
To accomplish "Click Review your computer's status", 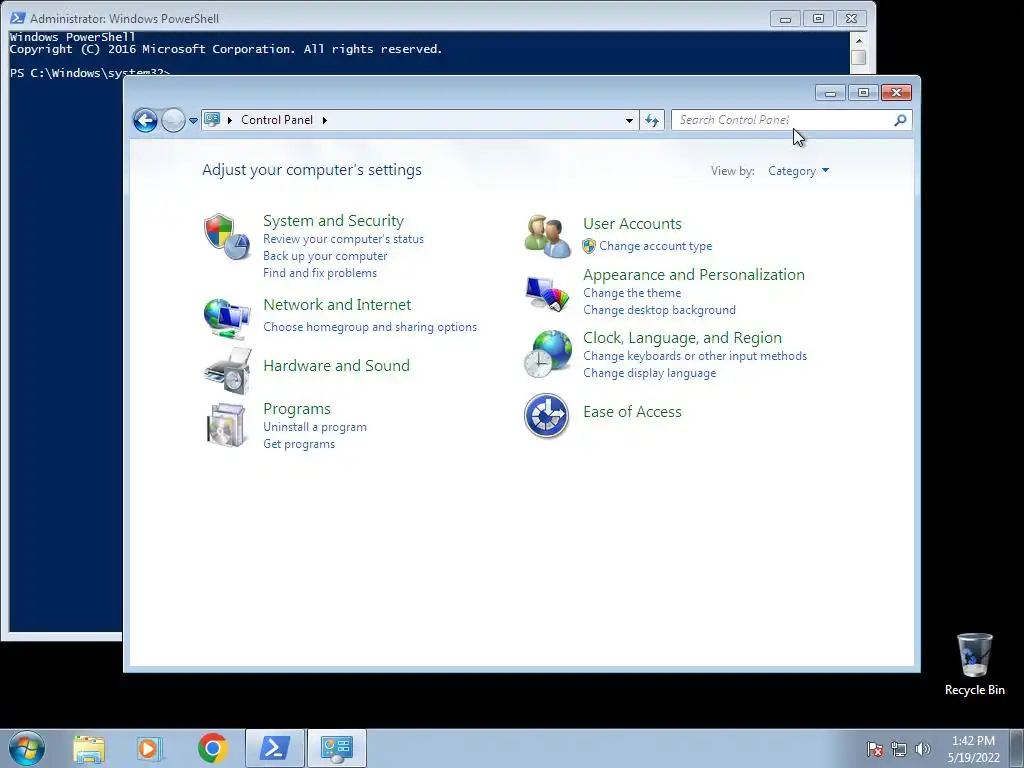I will pos(344,239).
